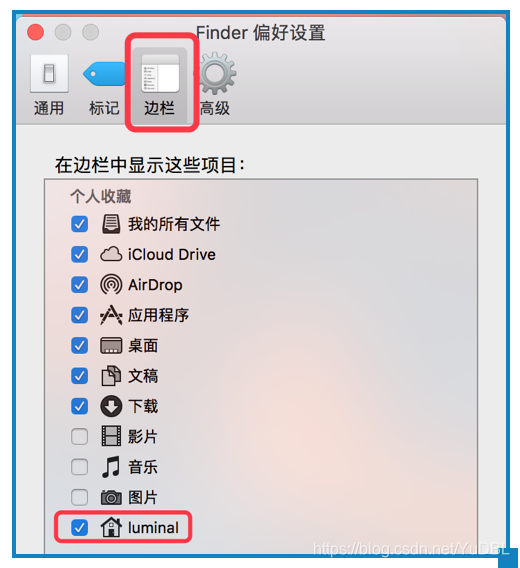The width and height of the screenshot is (520, 568).
Task: Open the 高级 advanced gear tab
Action: click(216, 85)
